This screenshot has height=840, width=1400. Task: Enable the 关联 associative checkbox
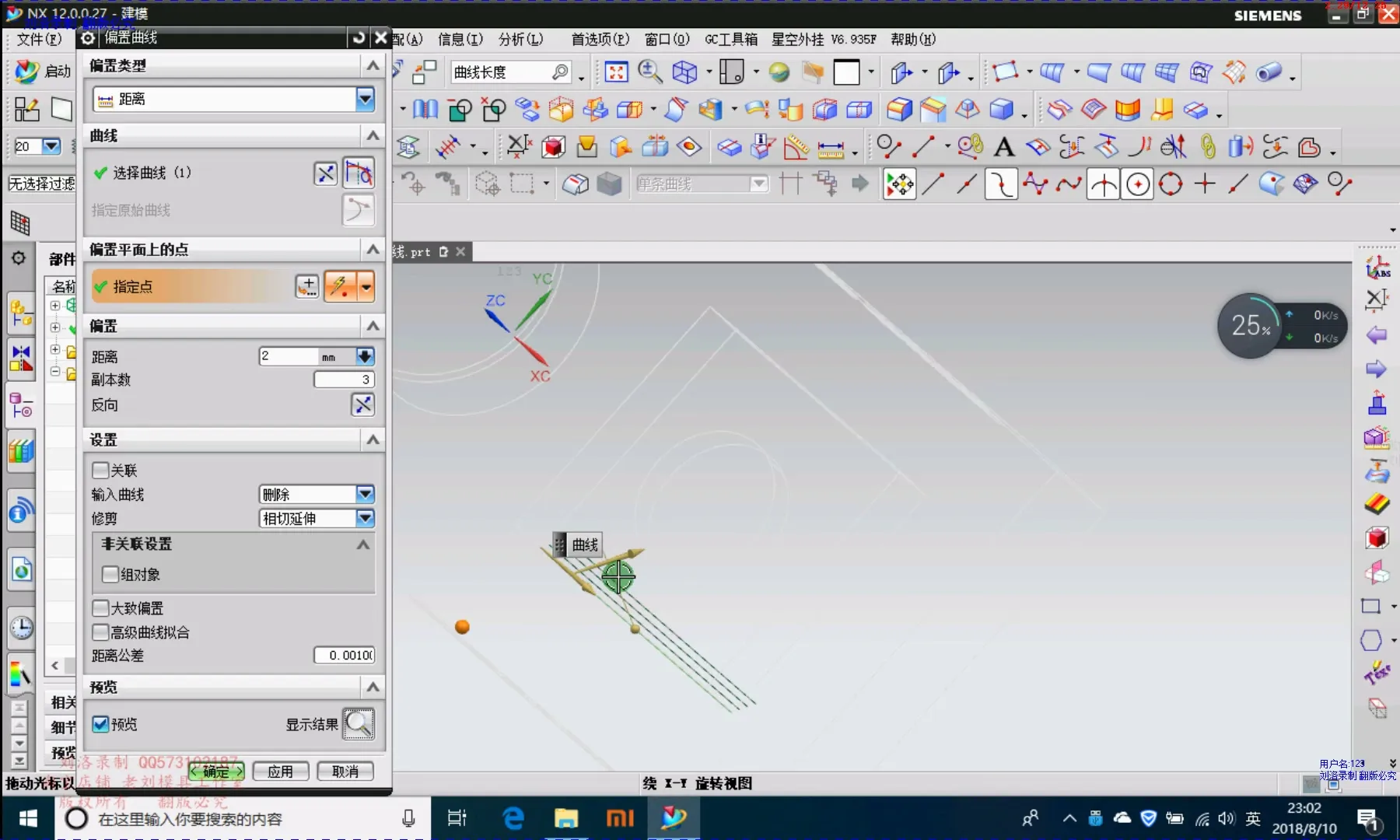(x=100, y=471)
